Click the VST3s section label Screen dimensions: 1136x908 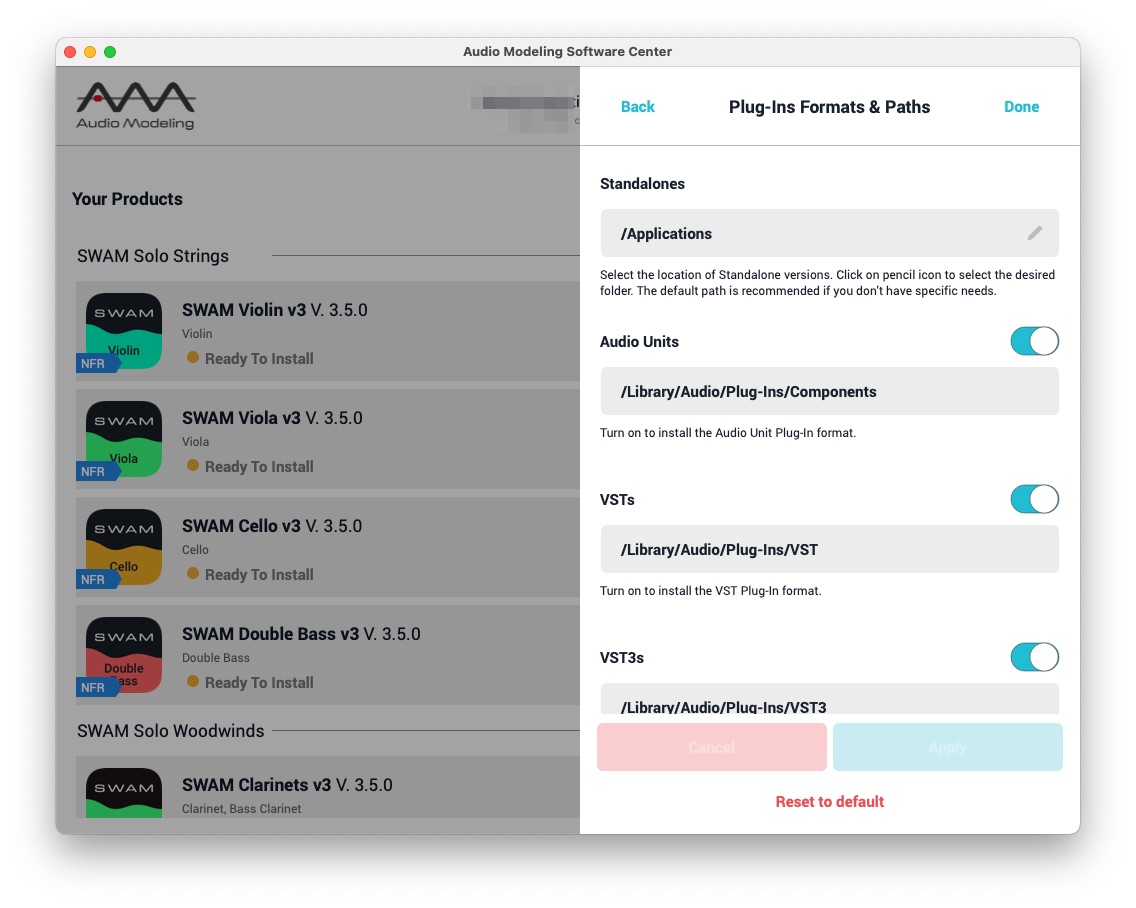click(x=622, y=658)
